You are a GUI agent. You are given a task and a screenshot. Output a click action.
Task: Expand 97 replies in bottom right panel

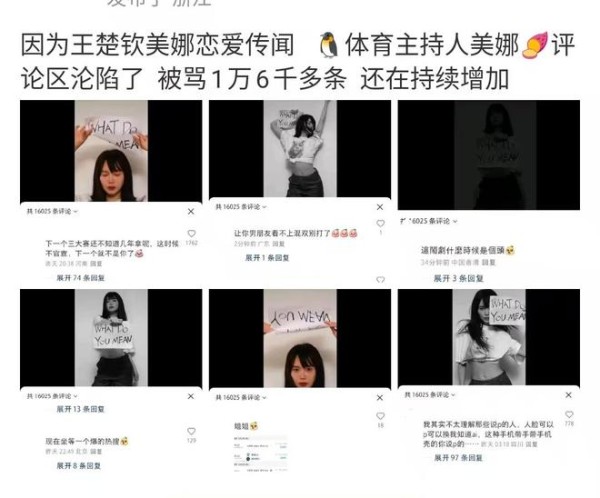458,458
